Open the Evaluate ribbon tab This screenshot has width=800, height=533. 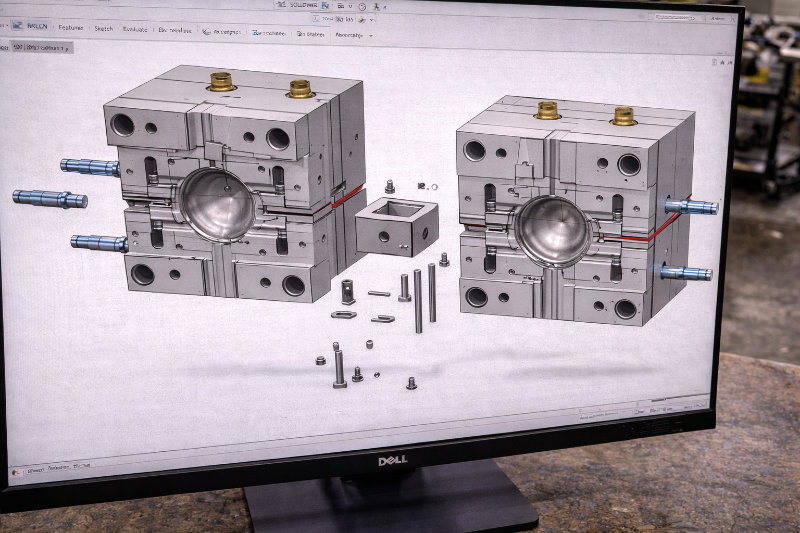(135, 30)
